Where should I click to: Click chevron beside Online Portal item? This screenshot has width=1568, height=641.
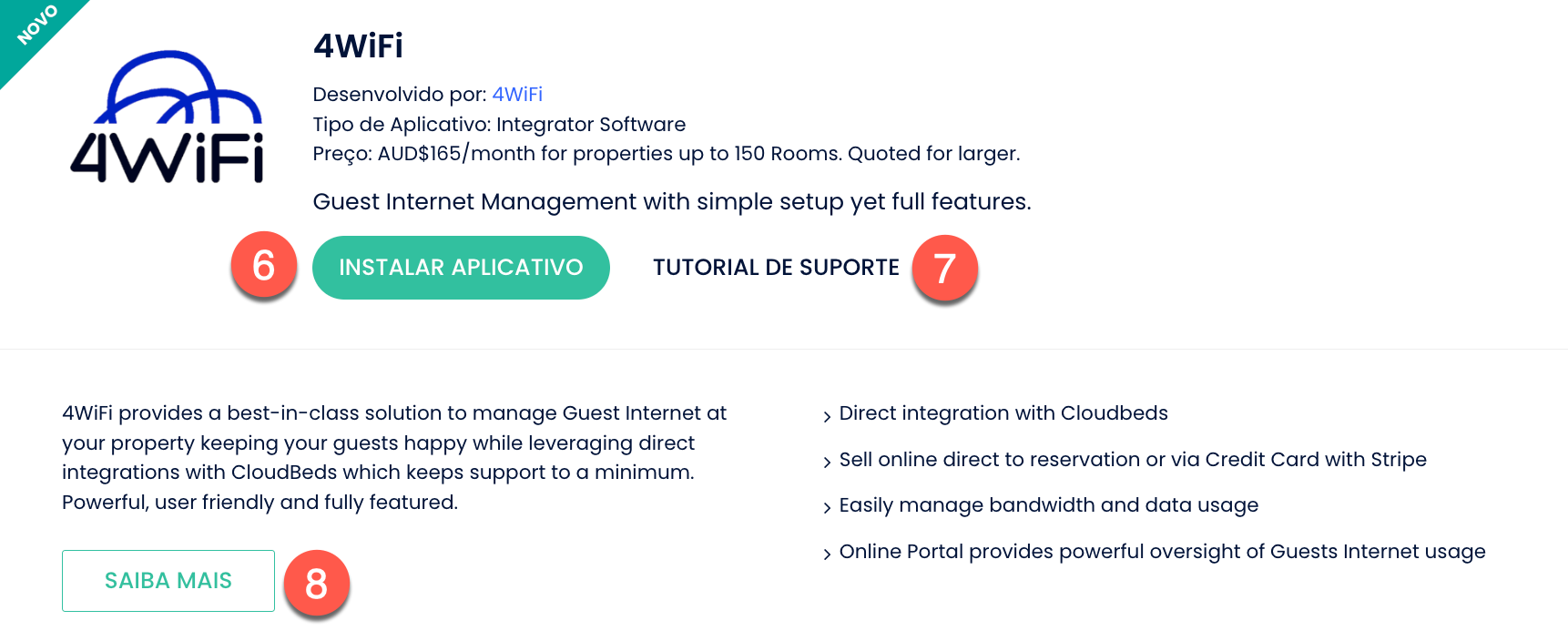click(x=827, y=555)
